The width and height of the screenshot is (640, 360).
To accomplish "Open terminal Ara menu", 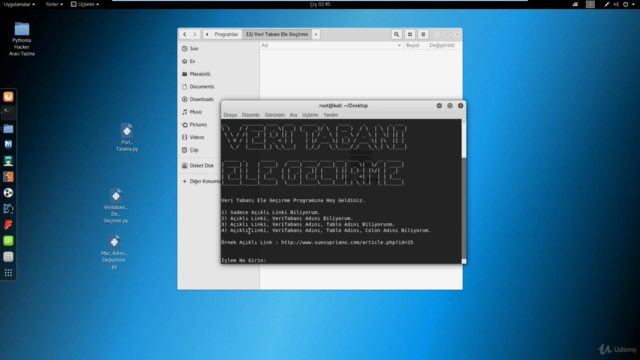I will 293,115.
